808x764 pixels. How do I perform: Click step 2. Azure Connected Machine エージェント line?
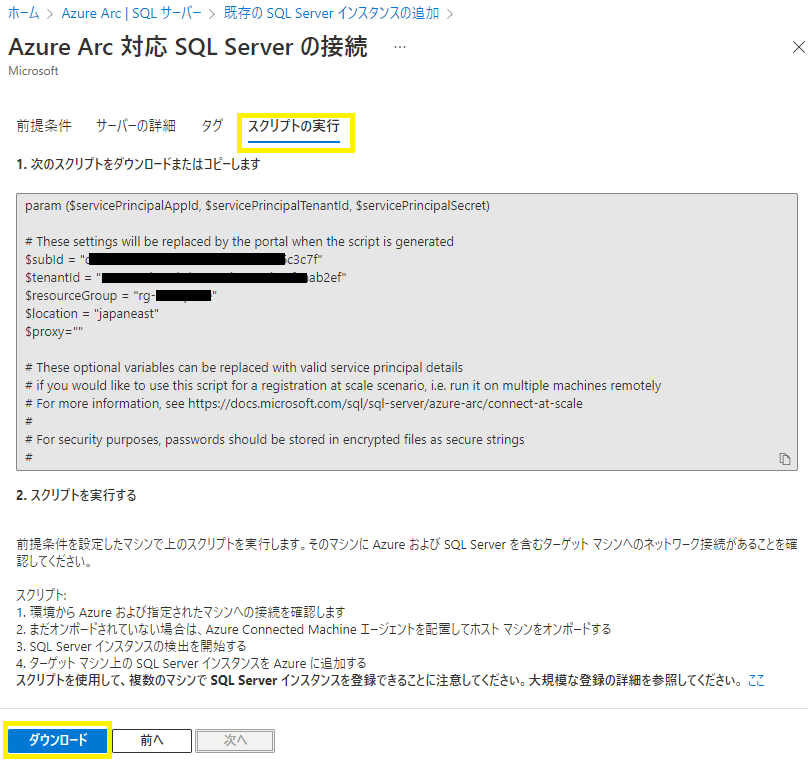click(x=313, y=630)
